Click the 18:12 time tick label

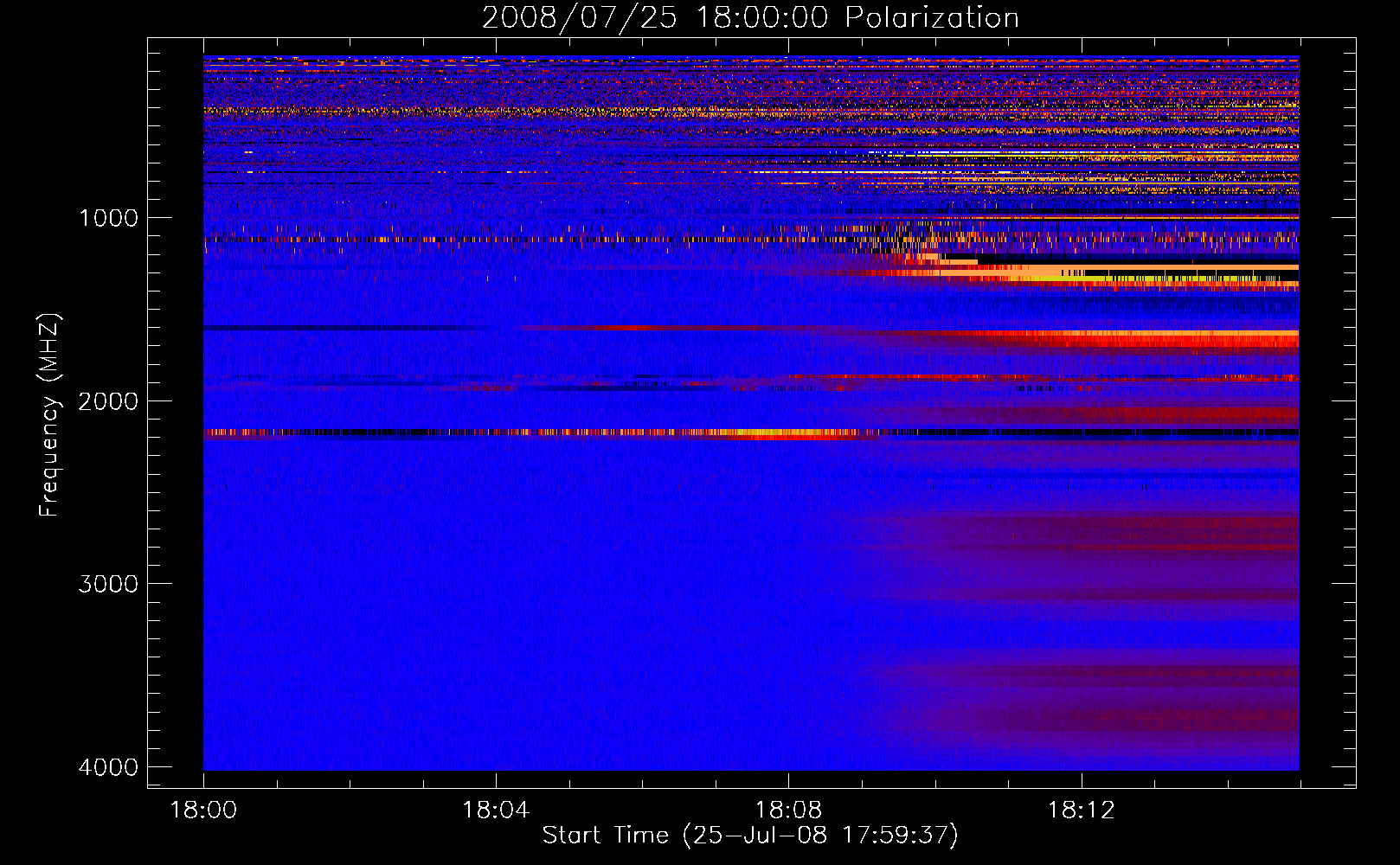pos(1081,811)
